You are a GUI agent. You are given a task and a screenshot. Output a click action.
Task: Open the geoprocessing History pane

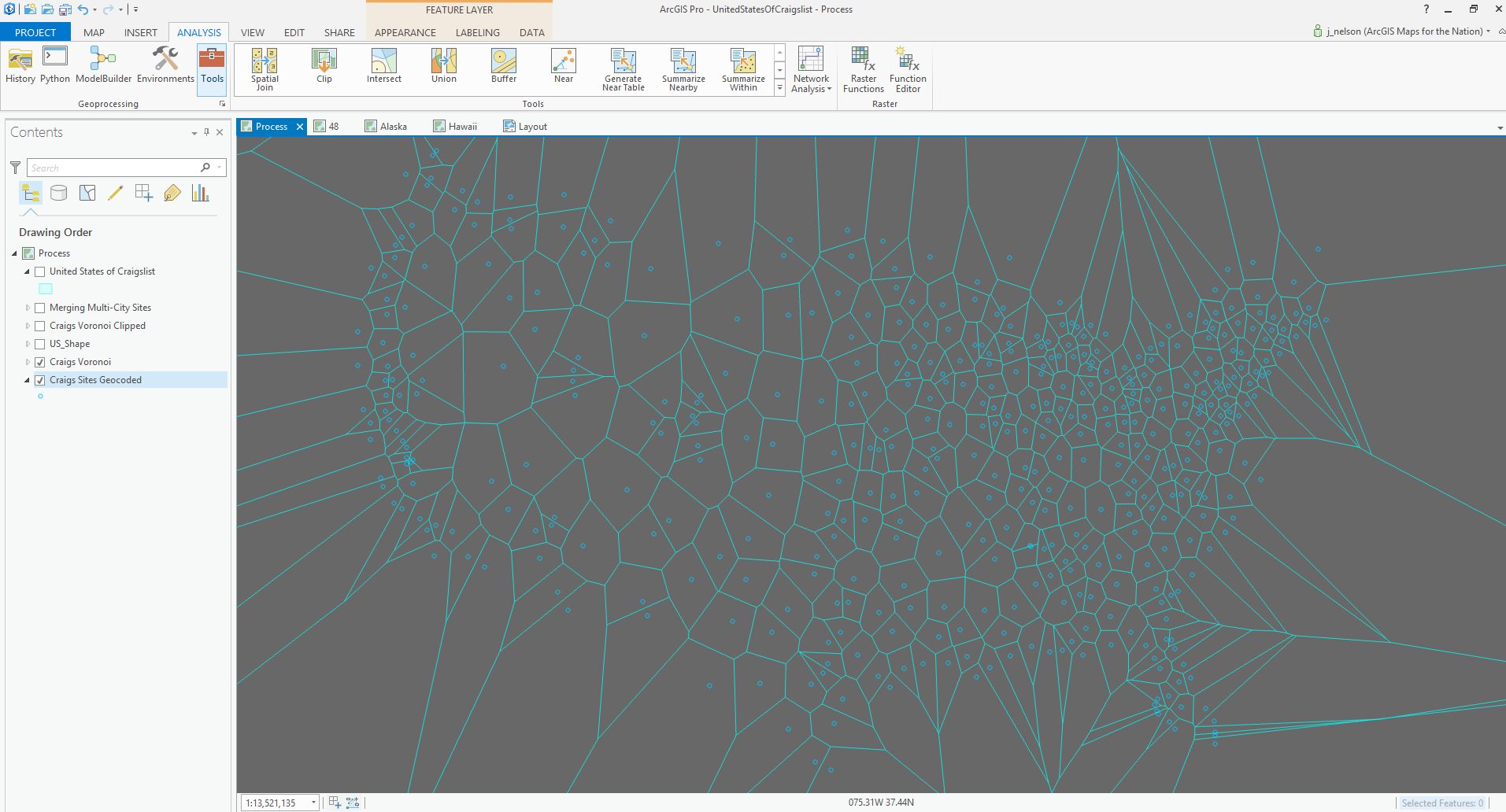[20, 66]
